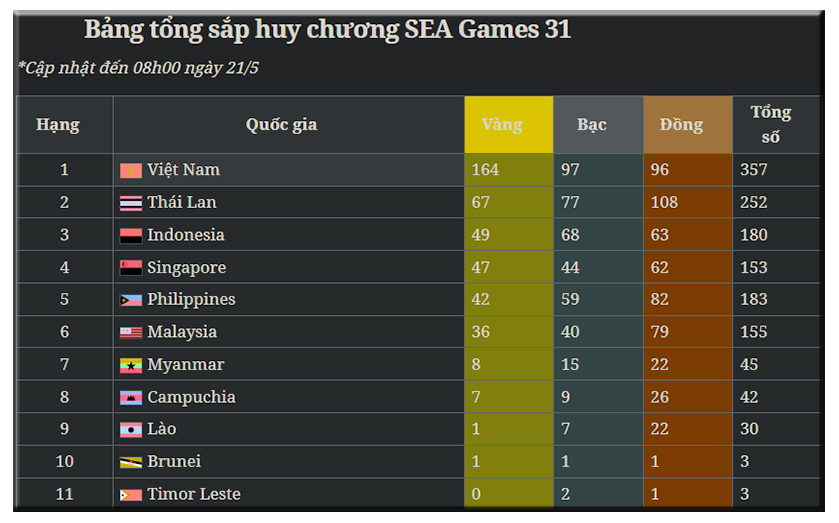Select the yellow Vàng column header

coord(508,125)
